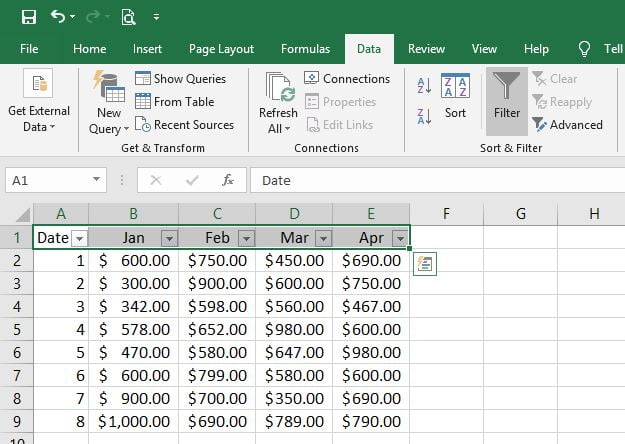This screenshot has width=625, height=444.
Task: Click Reapply filter button
Action: point(562,102)
